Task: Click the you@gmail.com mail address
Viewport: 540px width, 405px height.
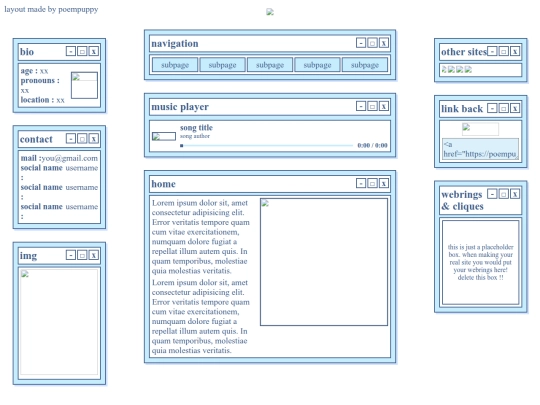Action: [70, 158]
